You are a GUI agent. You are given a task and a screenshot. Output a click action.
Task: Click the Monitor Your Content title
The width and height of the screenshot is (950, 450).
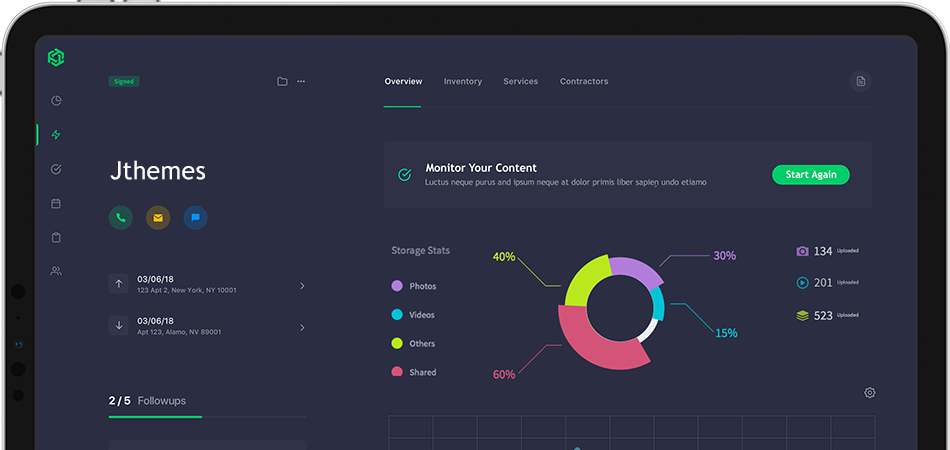(481, 168)
